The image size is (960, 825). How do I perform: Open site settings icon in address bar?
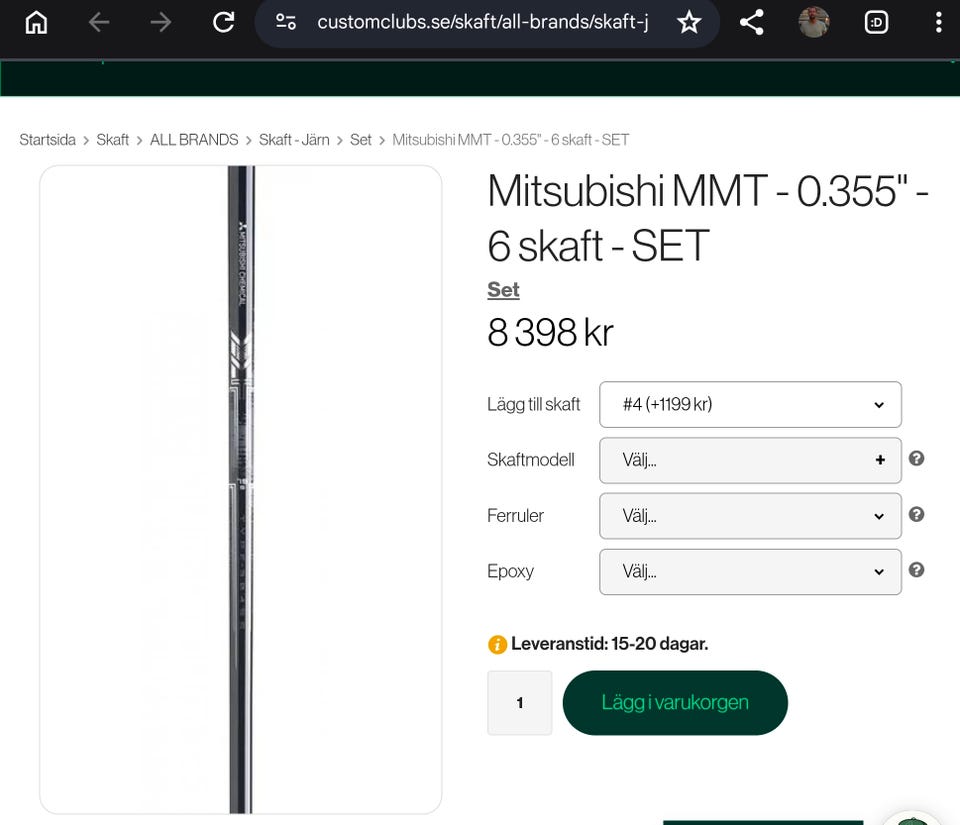click(285, 23)
